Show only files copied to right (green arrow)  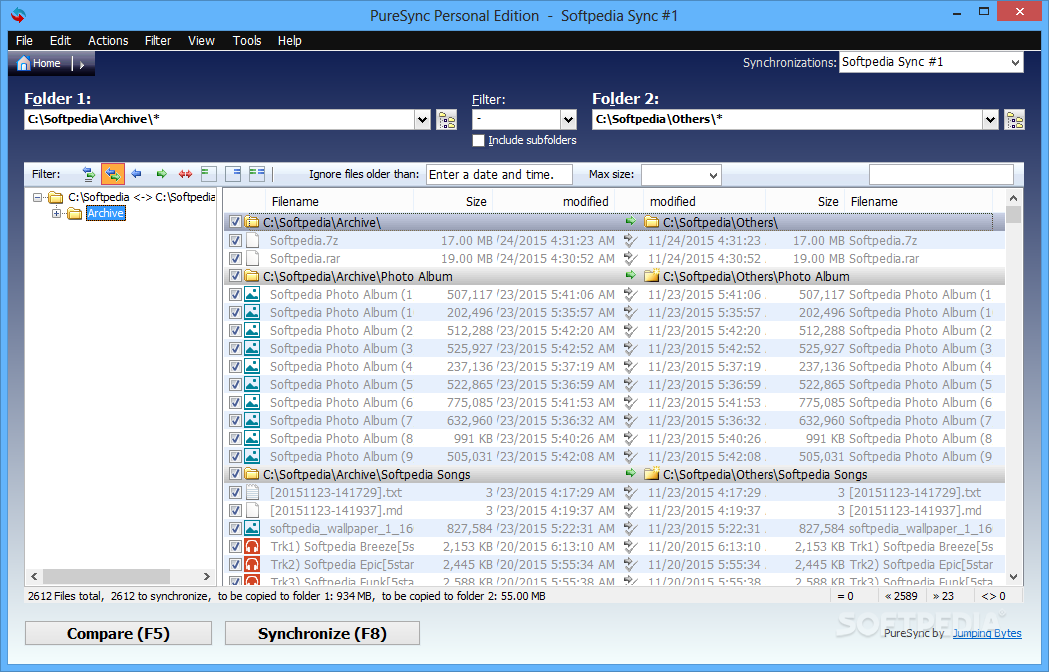coord(161,174)
